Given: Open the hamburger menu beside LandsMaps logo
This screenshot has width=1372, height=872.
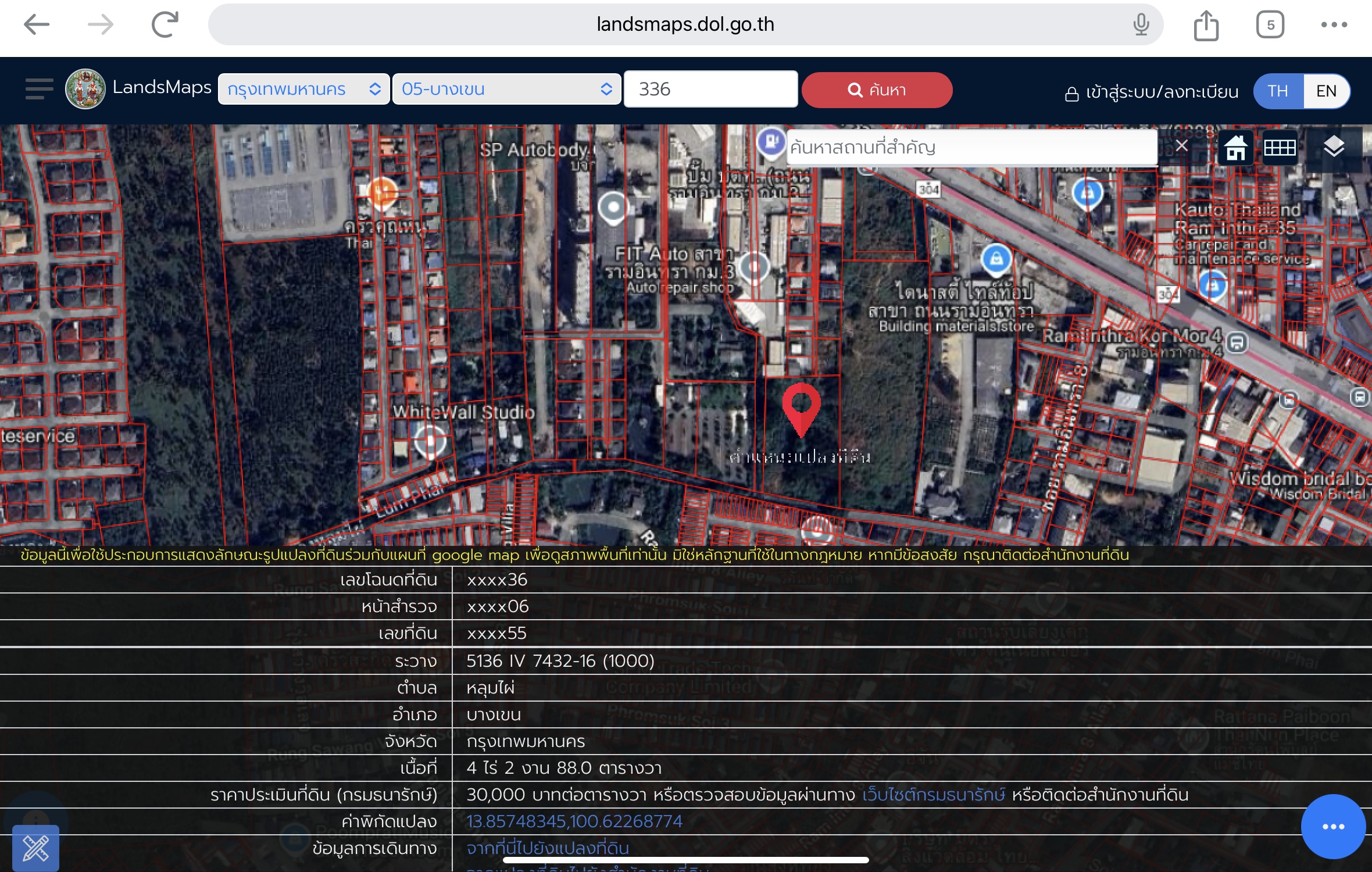Looking at the screenshot, I should [39, 89].
